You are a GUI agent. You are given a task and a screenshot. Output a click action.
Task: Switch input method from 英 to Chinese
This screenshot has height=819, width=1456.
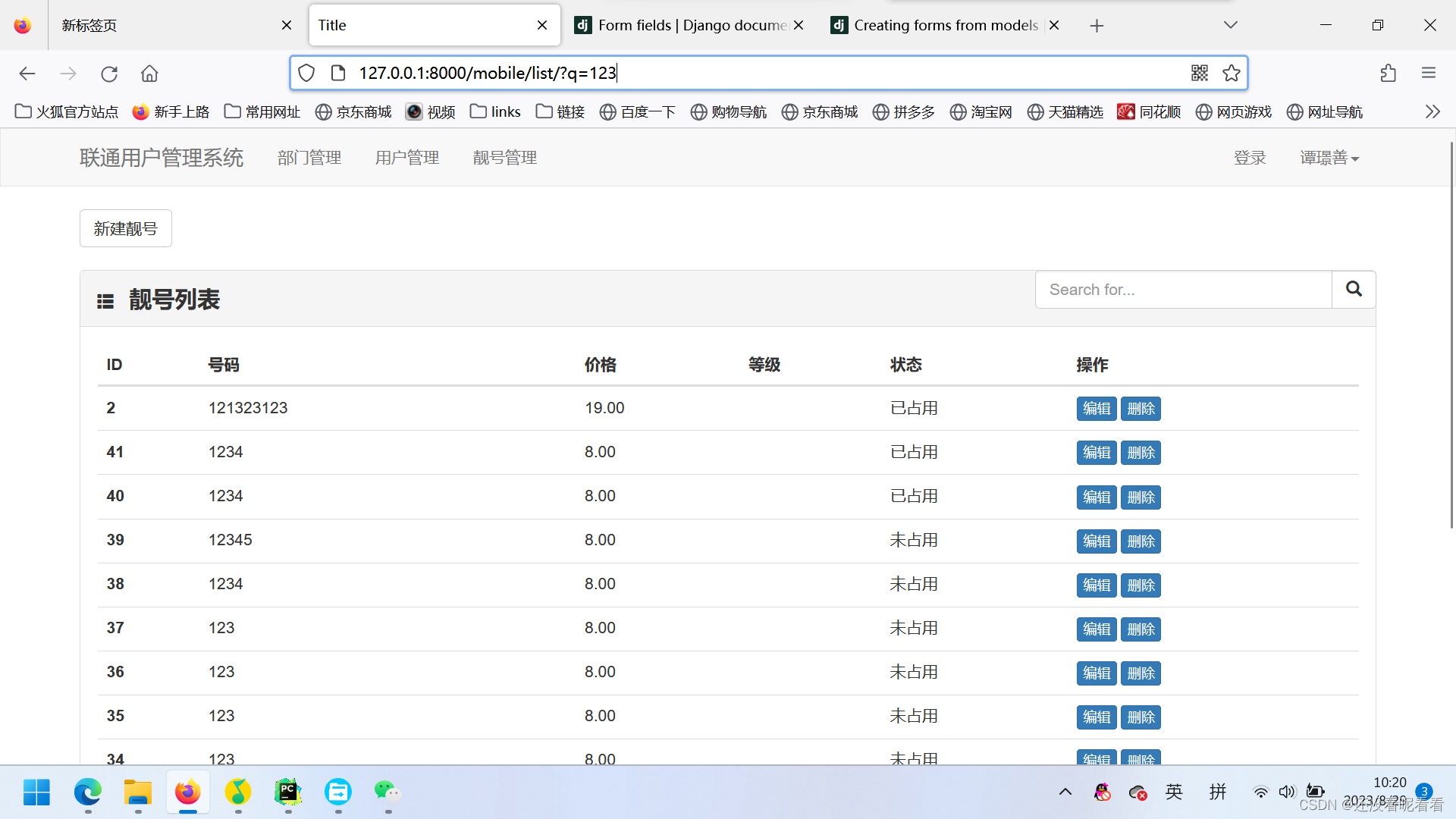pos(1173,792)
